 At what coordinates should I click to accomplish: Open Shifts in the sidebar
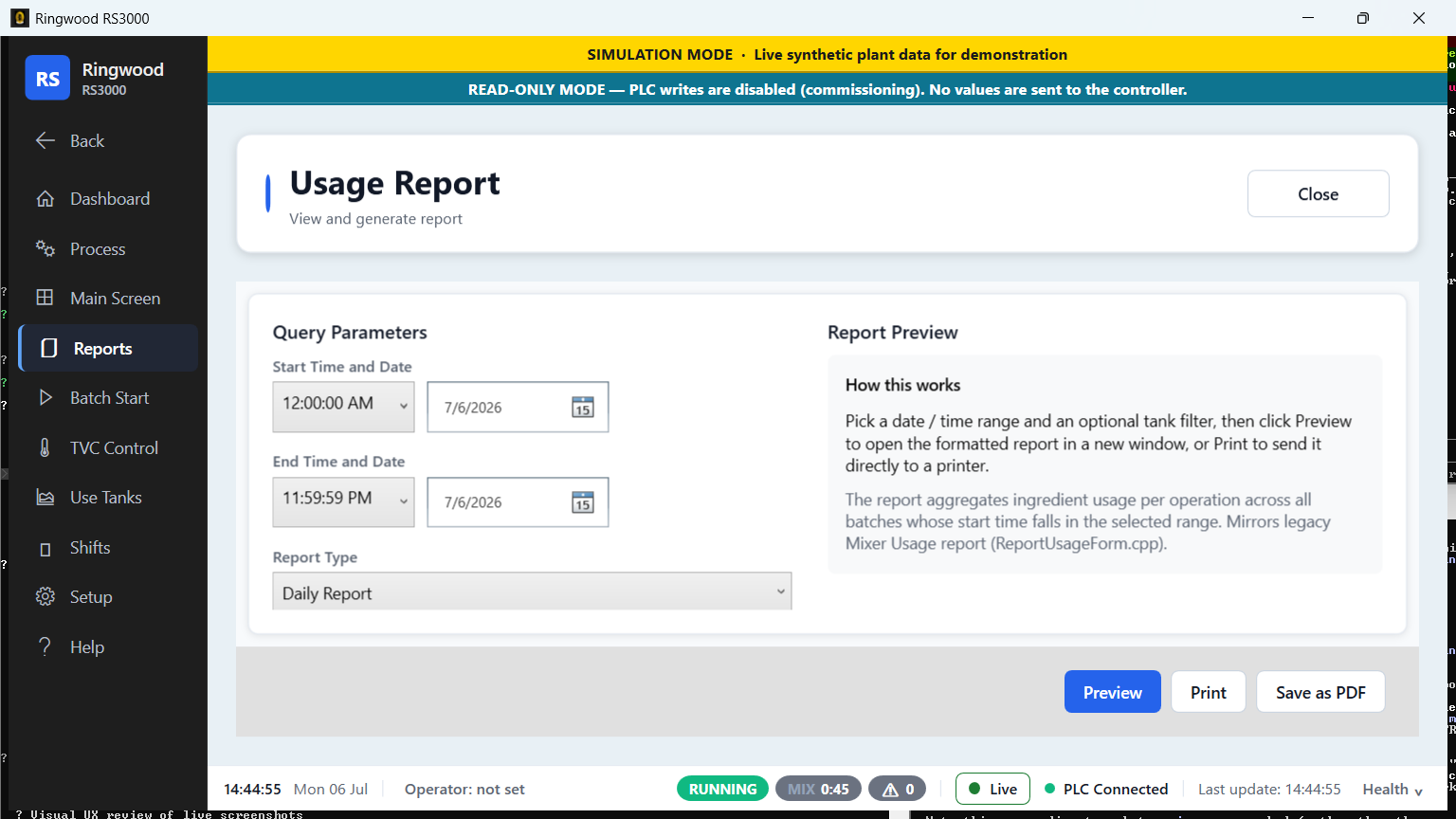pos(108,547)
